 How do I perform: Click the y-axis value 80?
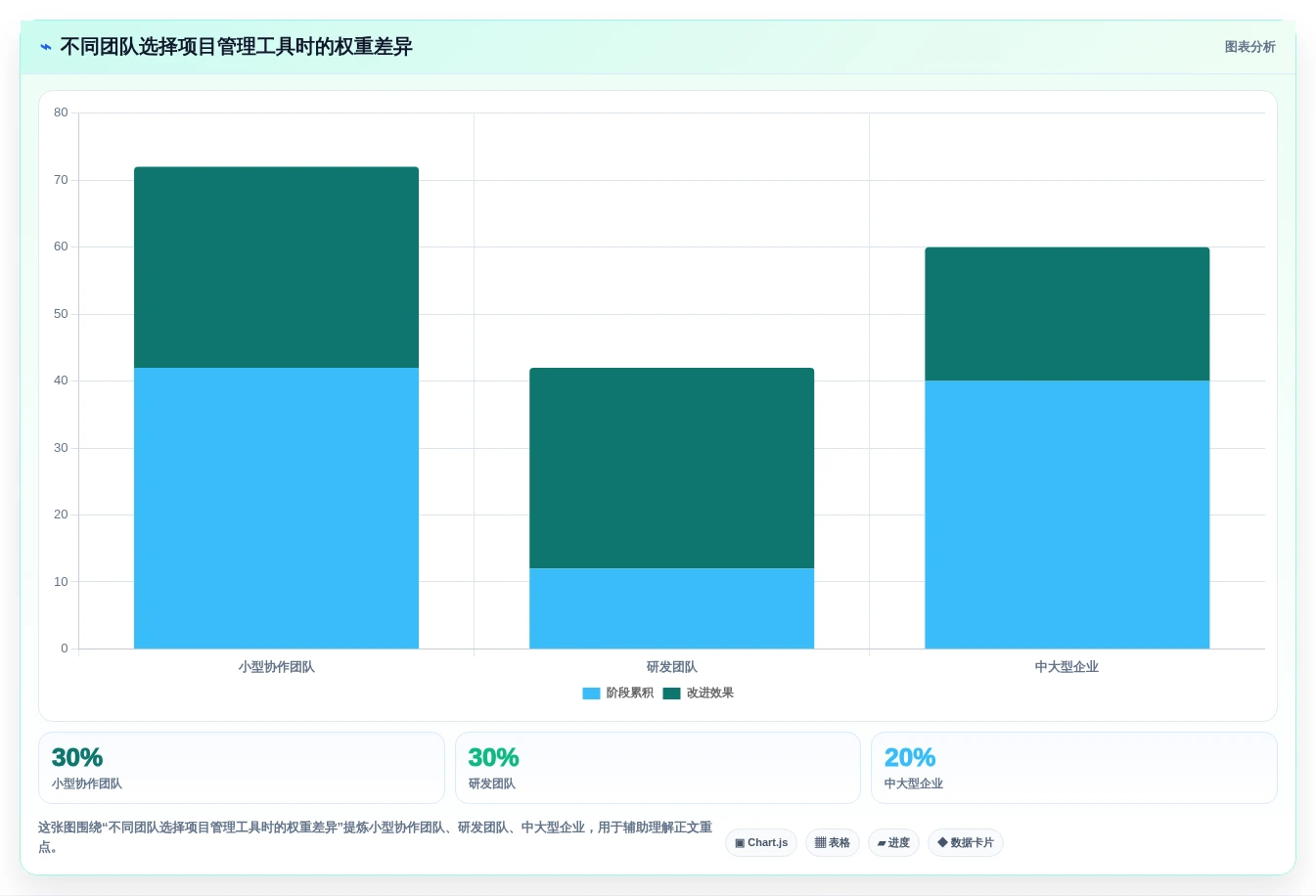[61, 112]
